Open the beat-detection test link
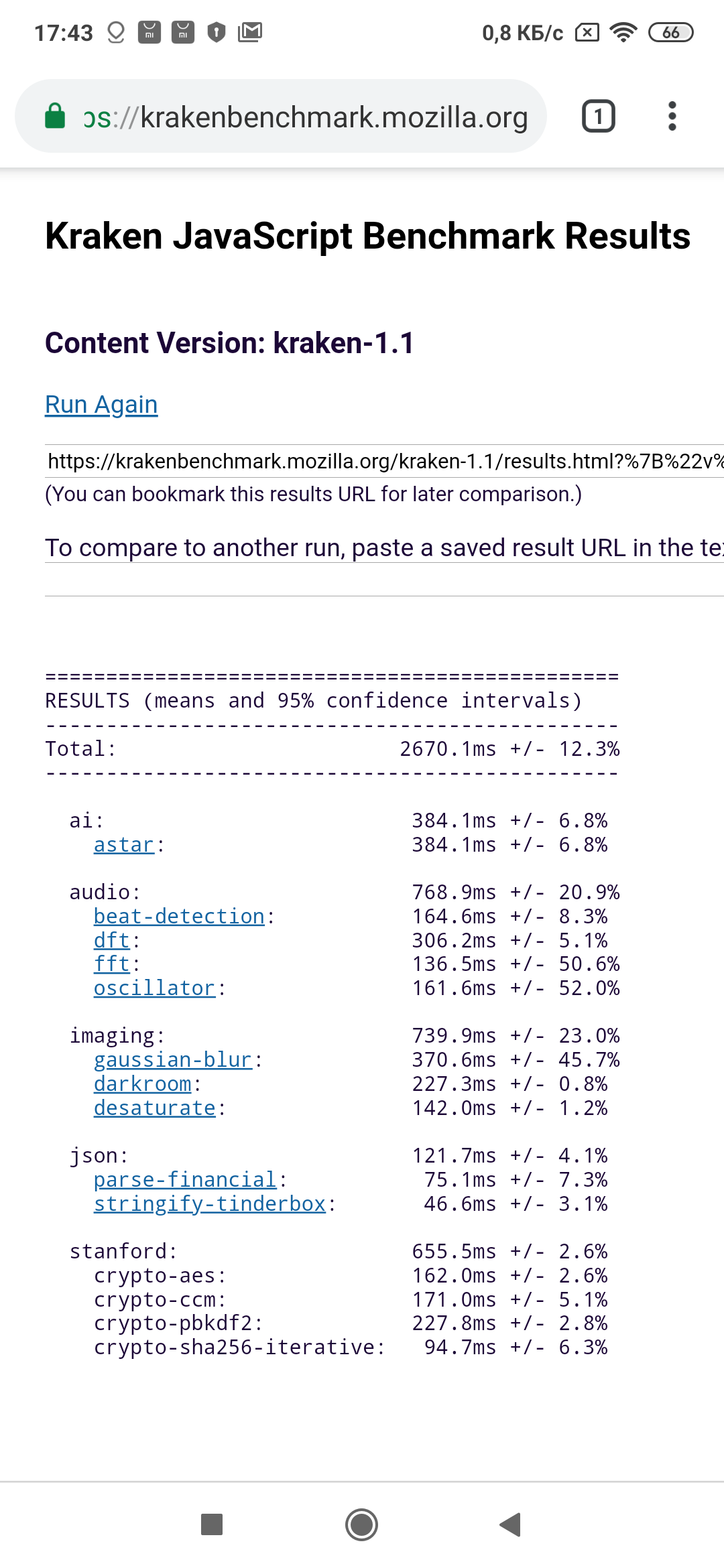This screenshot has height=1568, width=724. (179, 916)
